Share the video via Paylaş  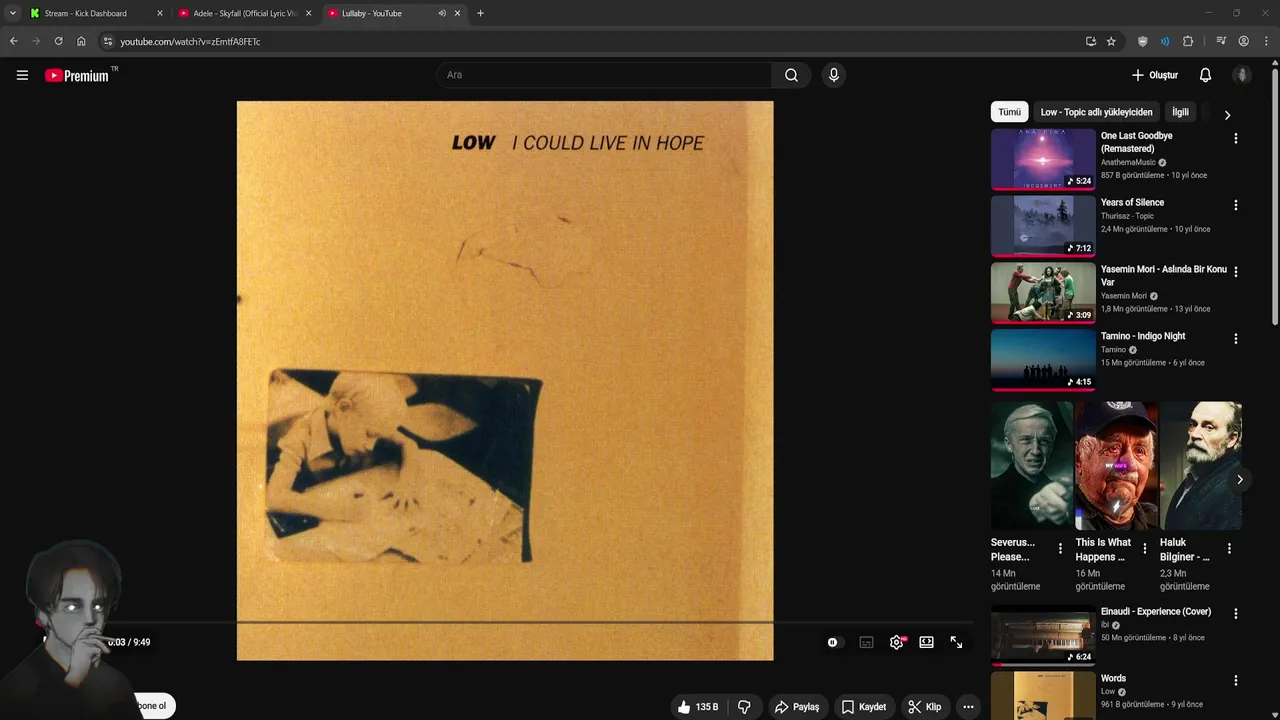(797, 707)
